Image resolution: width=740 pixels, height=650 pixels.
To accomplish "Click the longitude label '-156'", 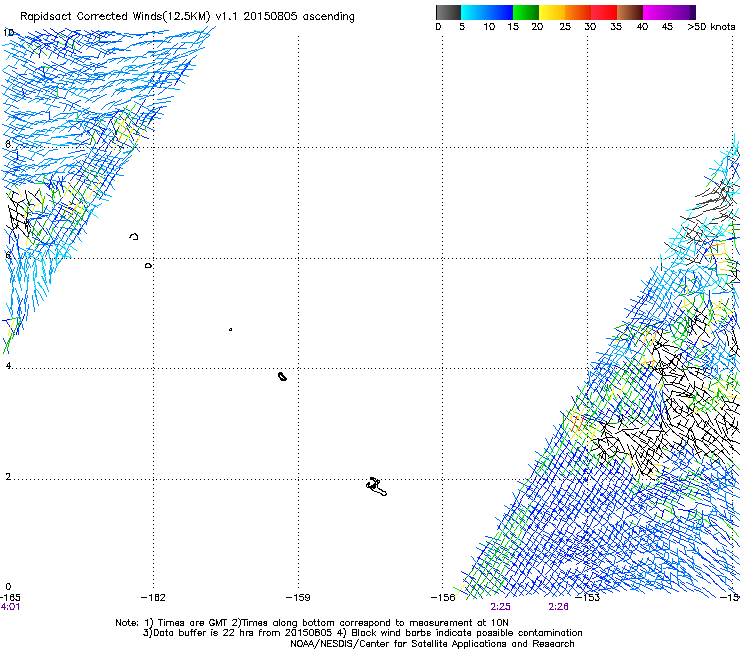I will coord(443,598).
